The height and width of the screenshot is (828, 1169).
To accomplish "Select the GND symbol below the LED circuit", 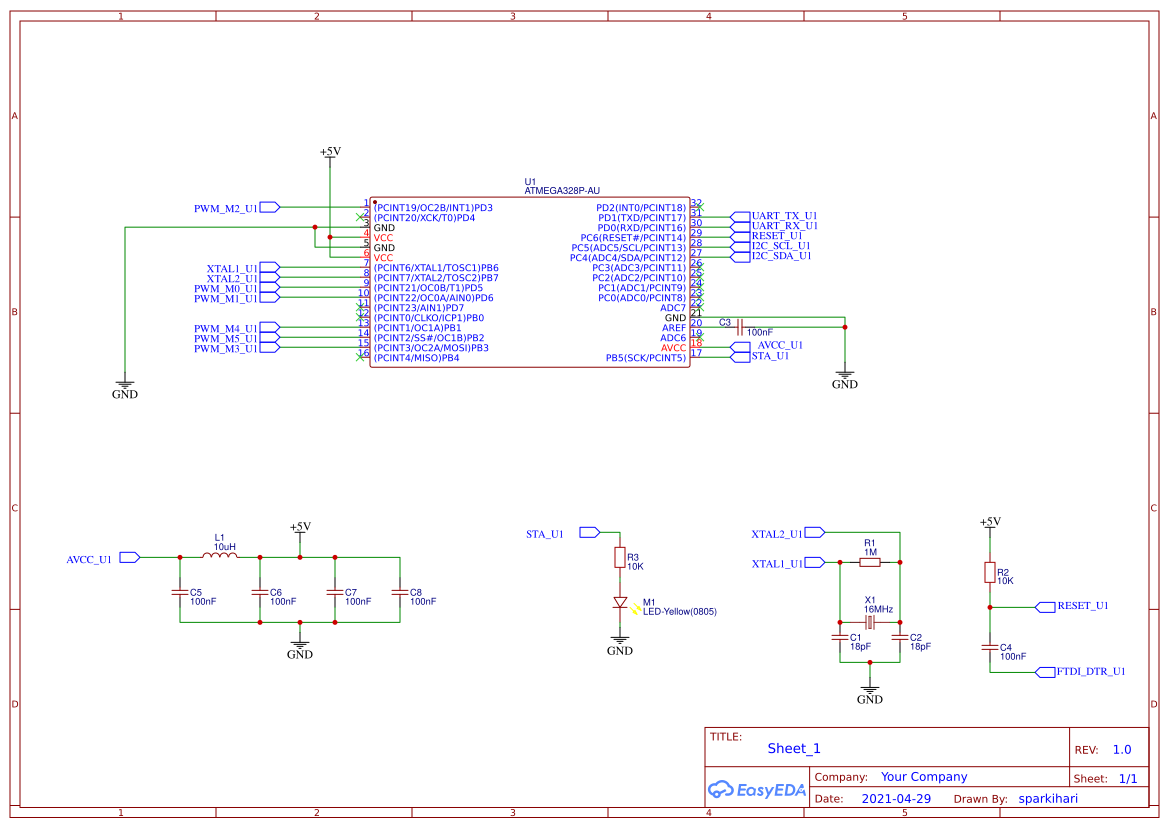I will [619, 638].
